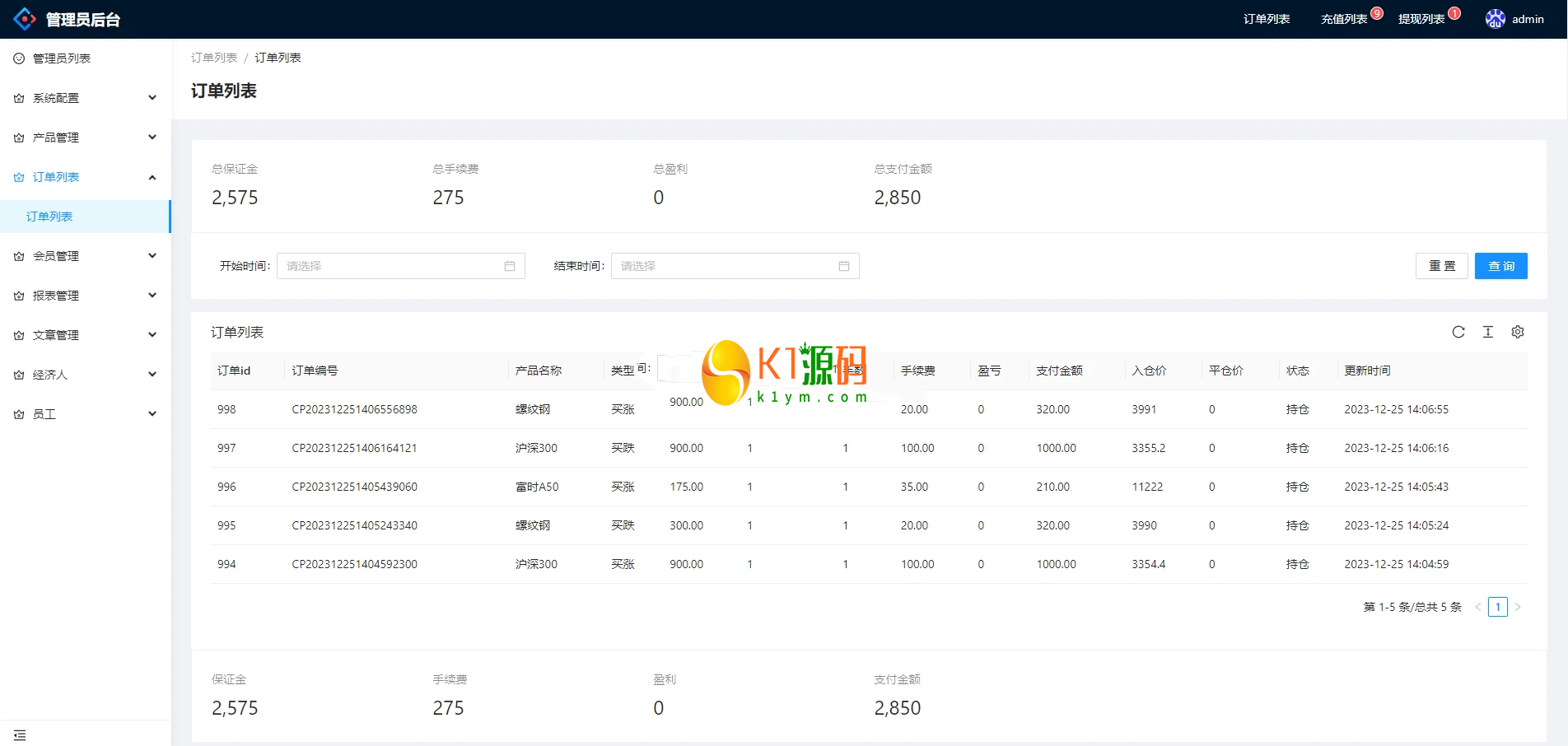Click the 结束时间 date input field
This screenshot has width=1568, height=746.
coord(725,266)
